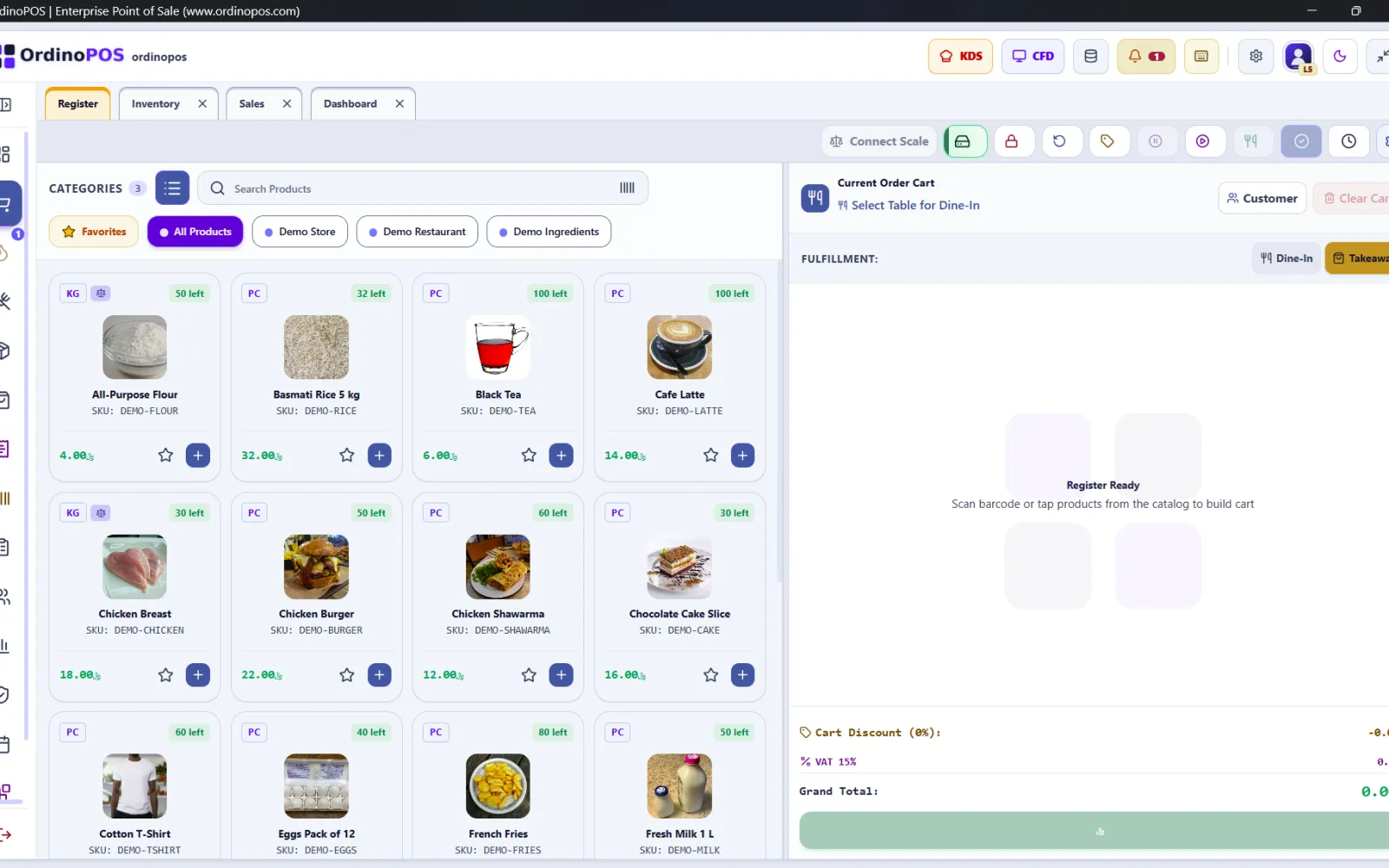
Task: Add Basmati Rice 5 kg to cart
Action: (379, 455)
